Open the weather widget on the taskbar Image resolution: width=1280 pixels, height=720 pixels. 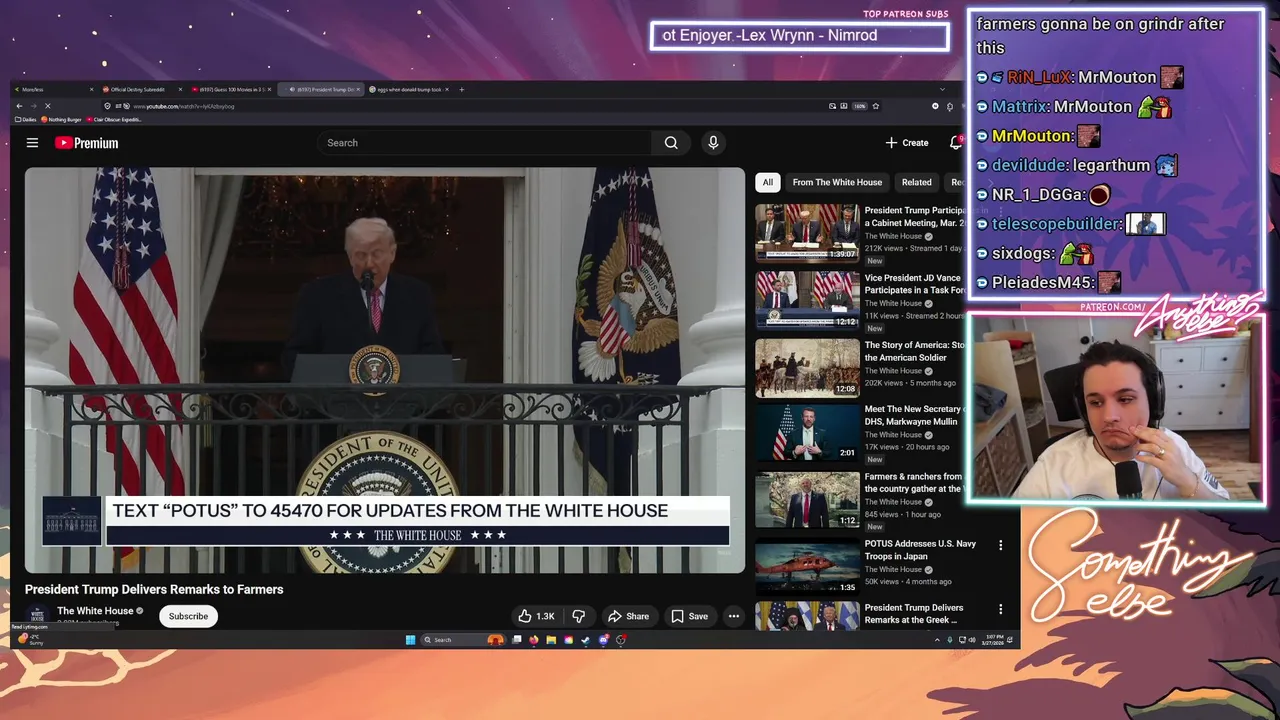click(x=30, y=640)
